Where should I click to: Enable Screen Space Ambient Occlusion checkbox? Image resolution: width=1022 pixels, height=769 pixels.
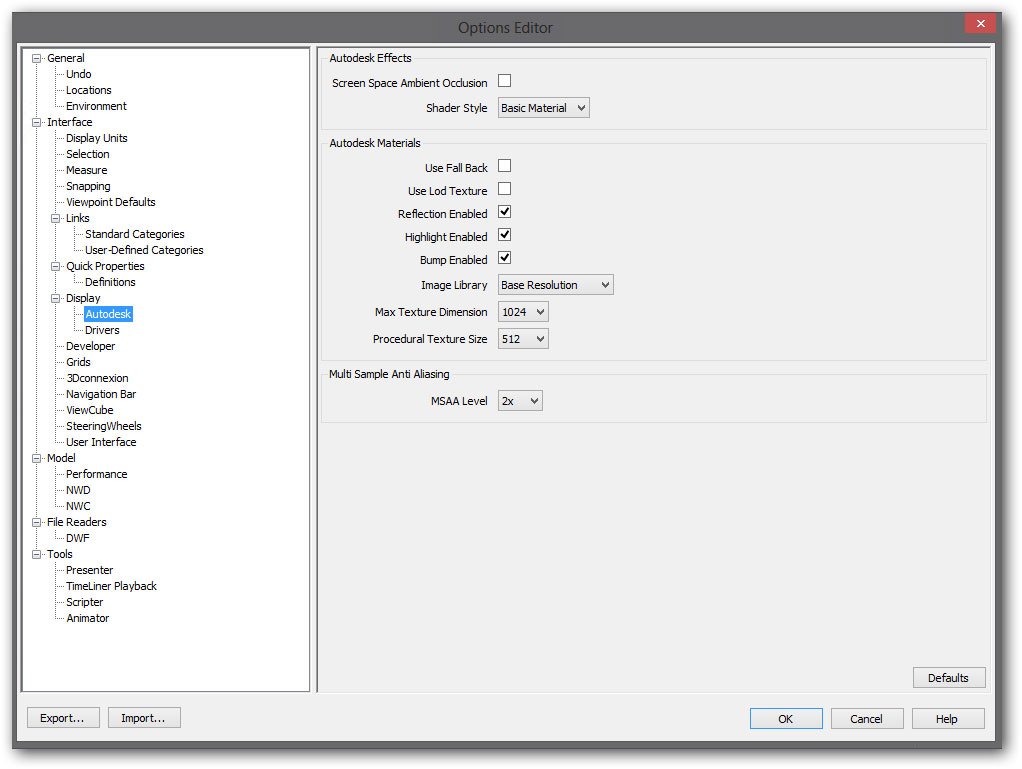coord(505,81)
